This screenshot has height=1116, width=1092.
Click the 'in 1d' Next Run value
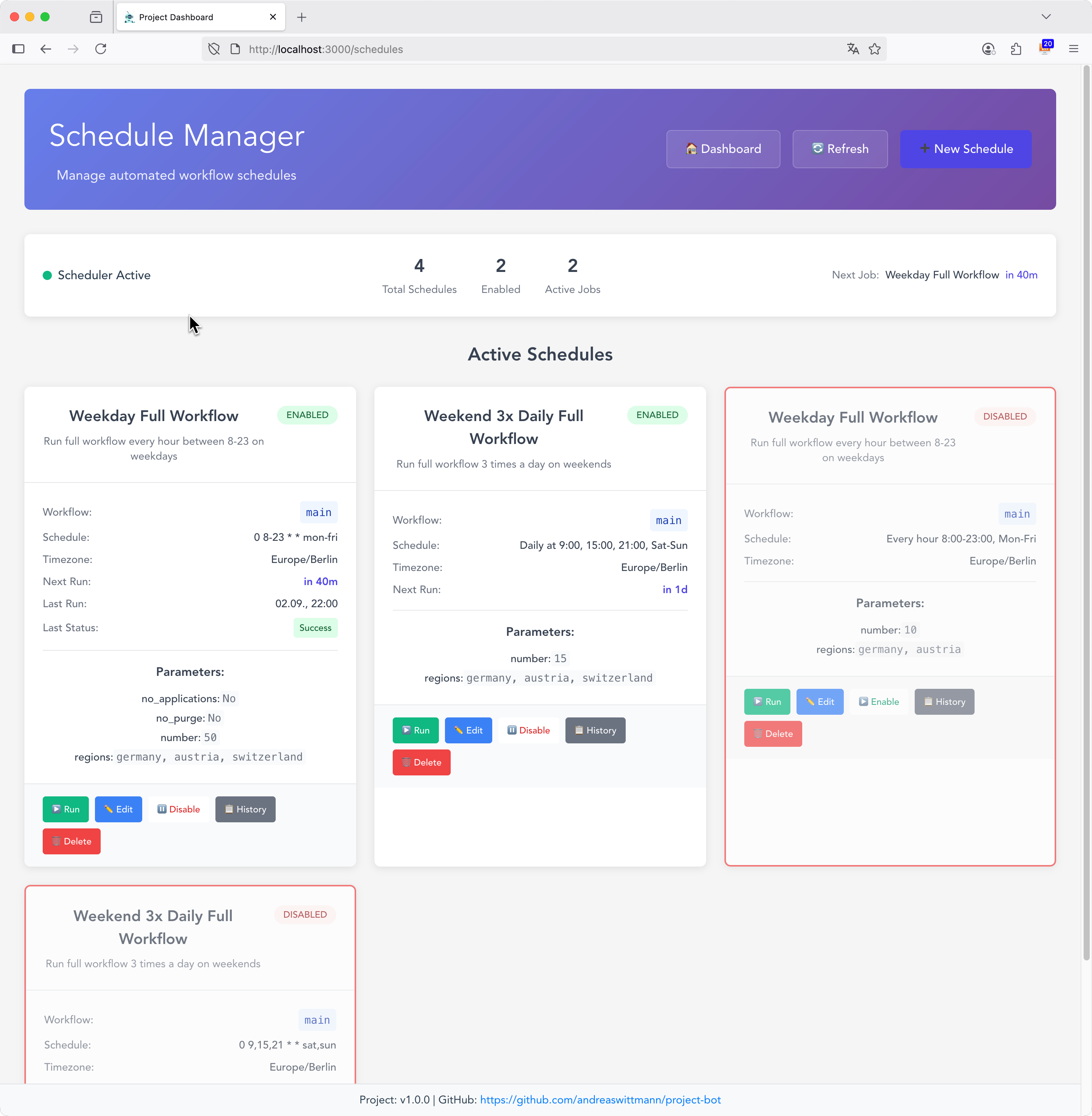(x=675, y=589)
